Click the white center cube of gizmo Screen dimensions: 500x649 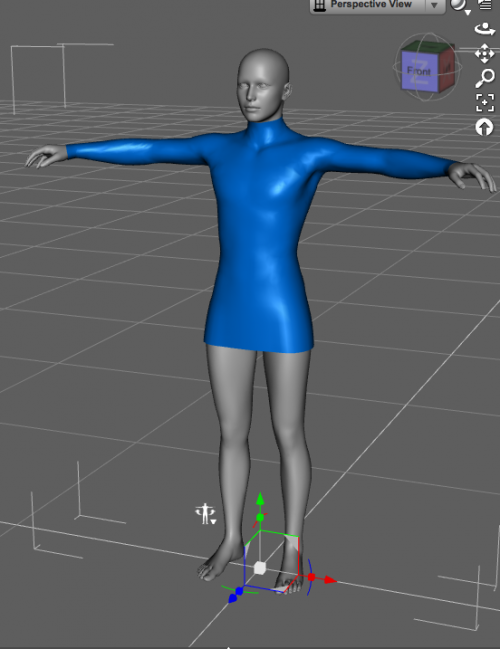click(260, 568)
